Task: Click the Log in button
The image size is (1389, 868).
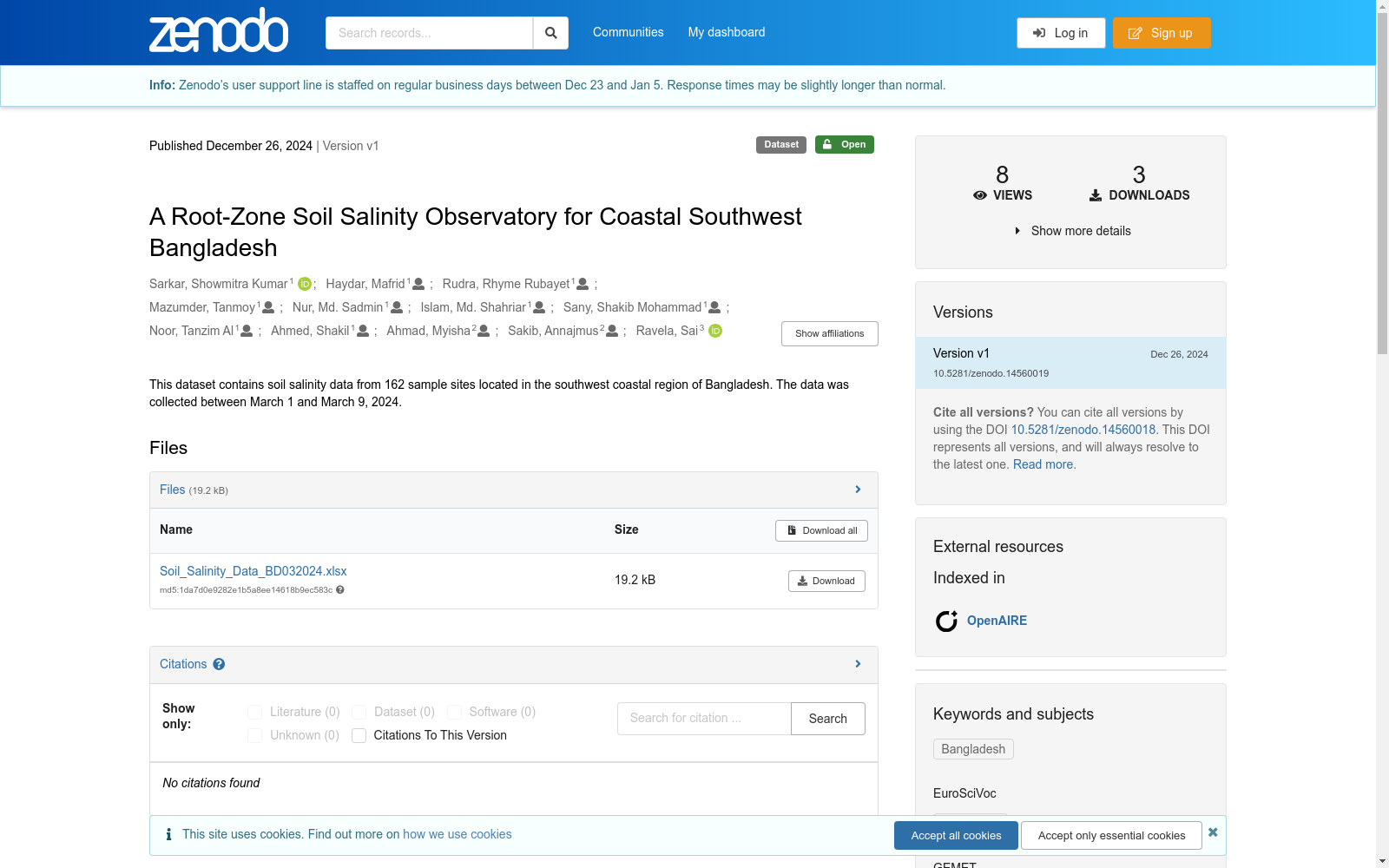Action: tap(1061, 33)
